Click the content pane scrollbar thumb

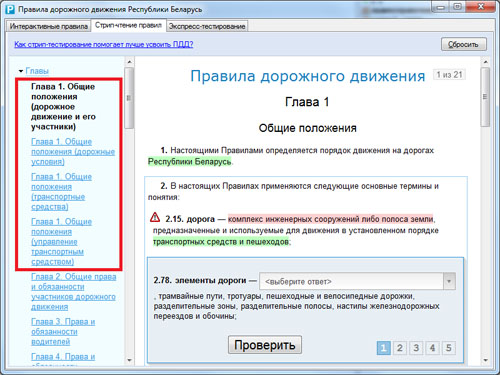pos(485,97)
